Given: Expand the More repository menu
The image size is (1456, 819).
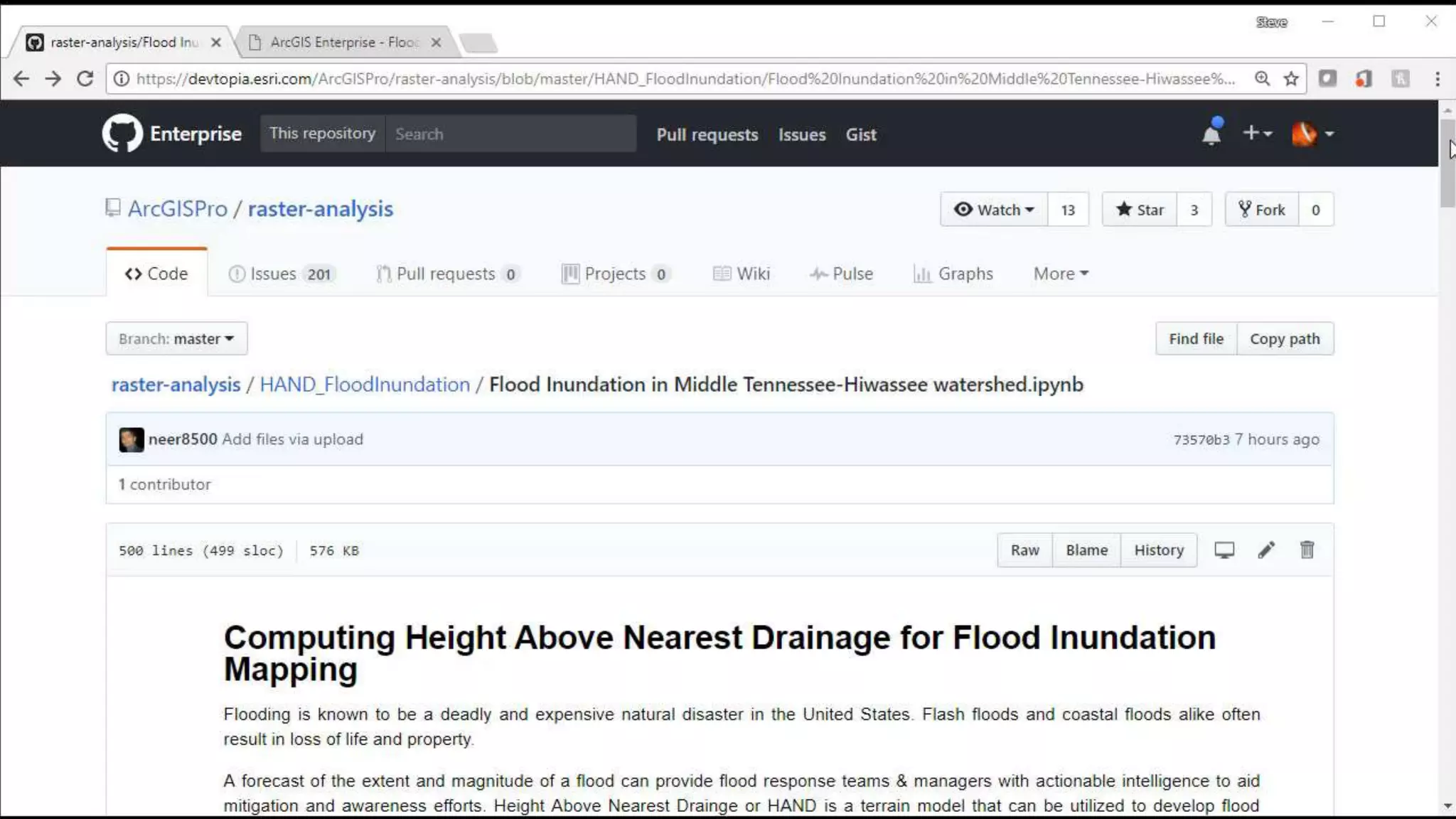Looking at the screenshot, I should pyautogui.click(x=1061, y=274).
